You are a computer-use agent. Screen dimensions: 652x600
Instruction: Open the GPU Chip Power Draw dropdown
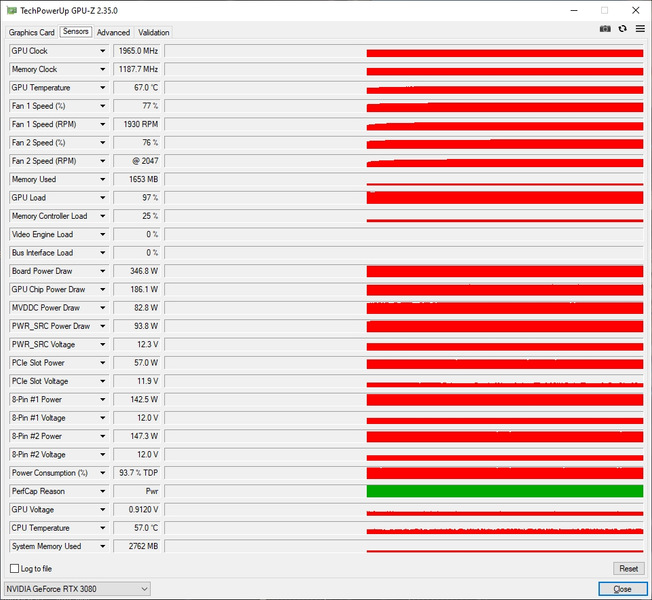coord(102,289)
